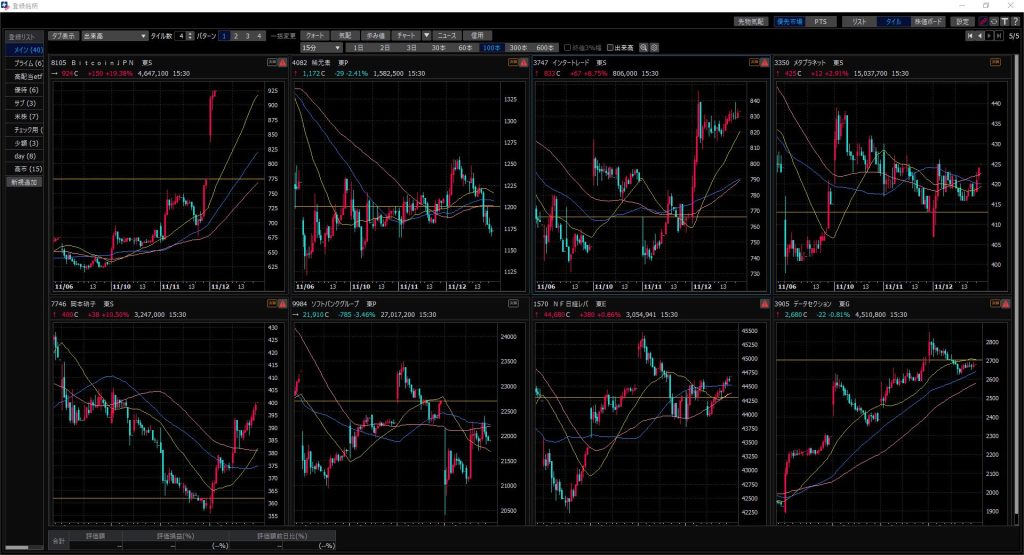Open help question mark icon at top right
Viewport: 1024px width, 555px height.
(1015, 21)
